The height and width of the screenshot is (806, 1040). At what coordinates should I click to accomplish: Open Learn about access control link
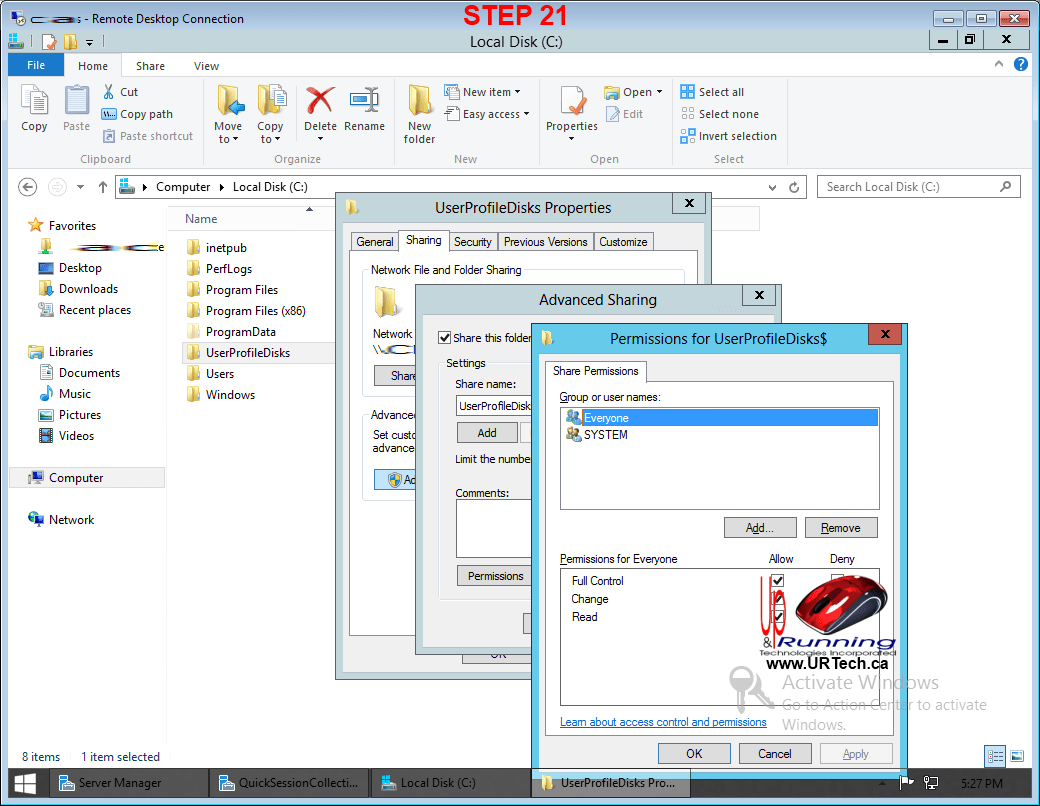click(x=663, y=722)
